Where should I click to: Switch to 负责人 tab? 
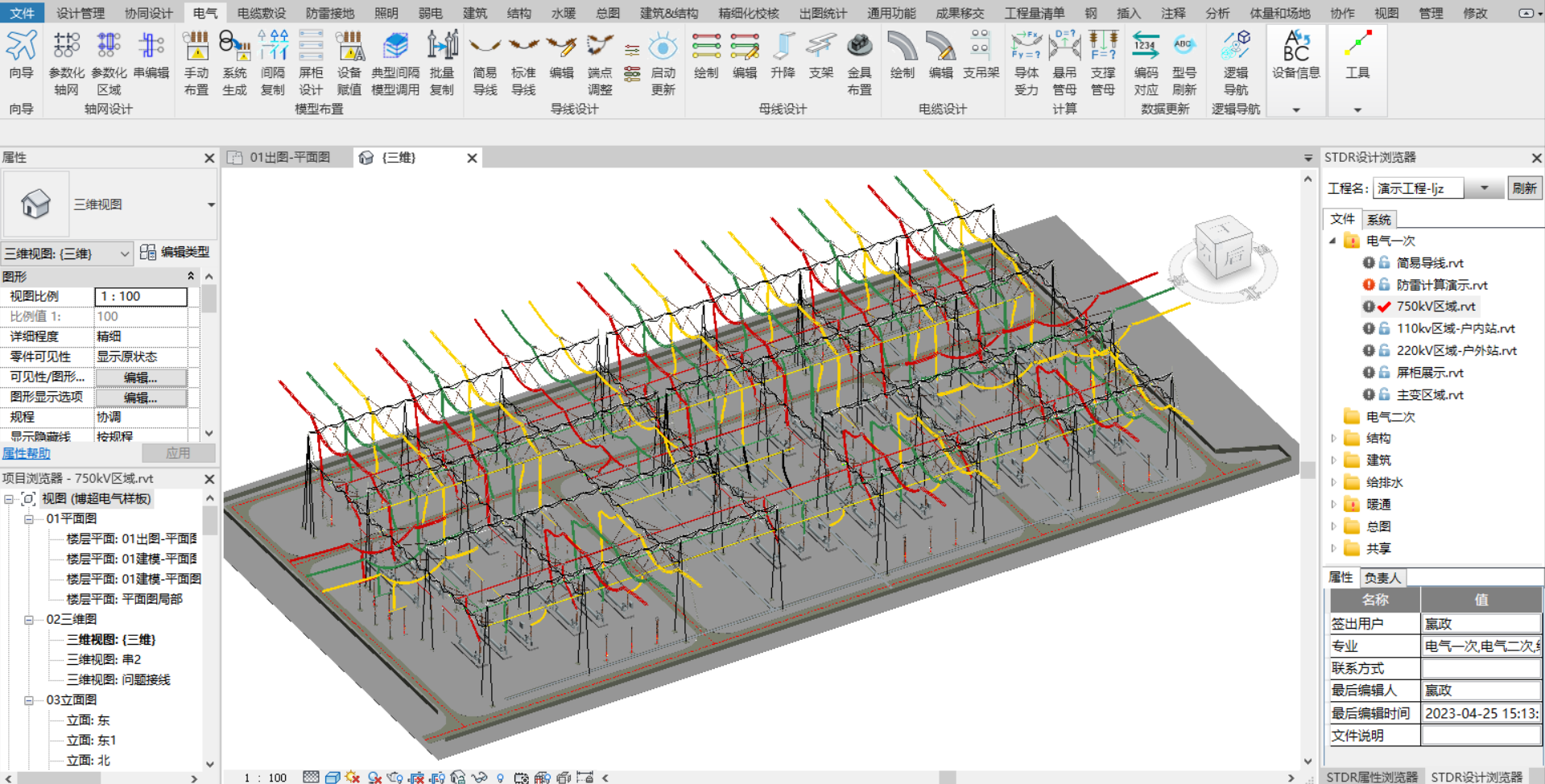click(x=1382, y=577)
